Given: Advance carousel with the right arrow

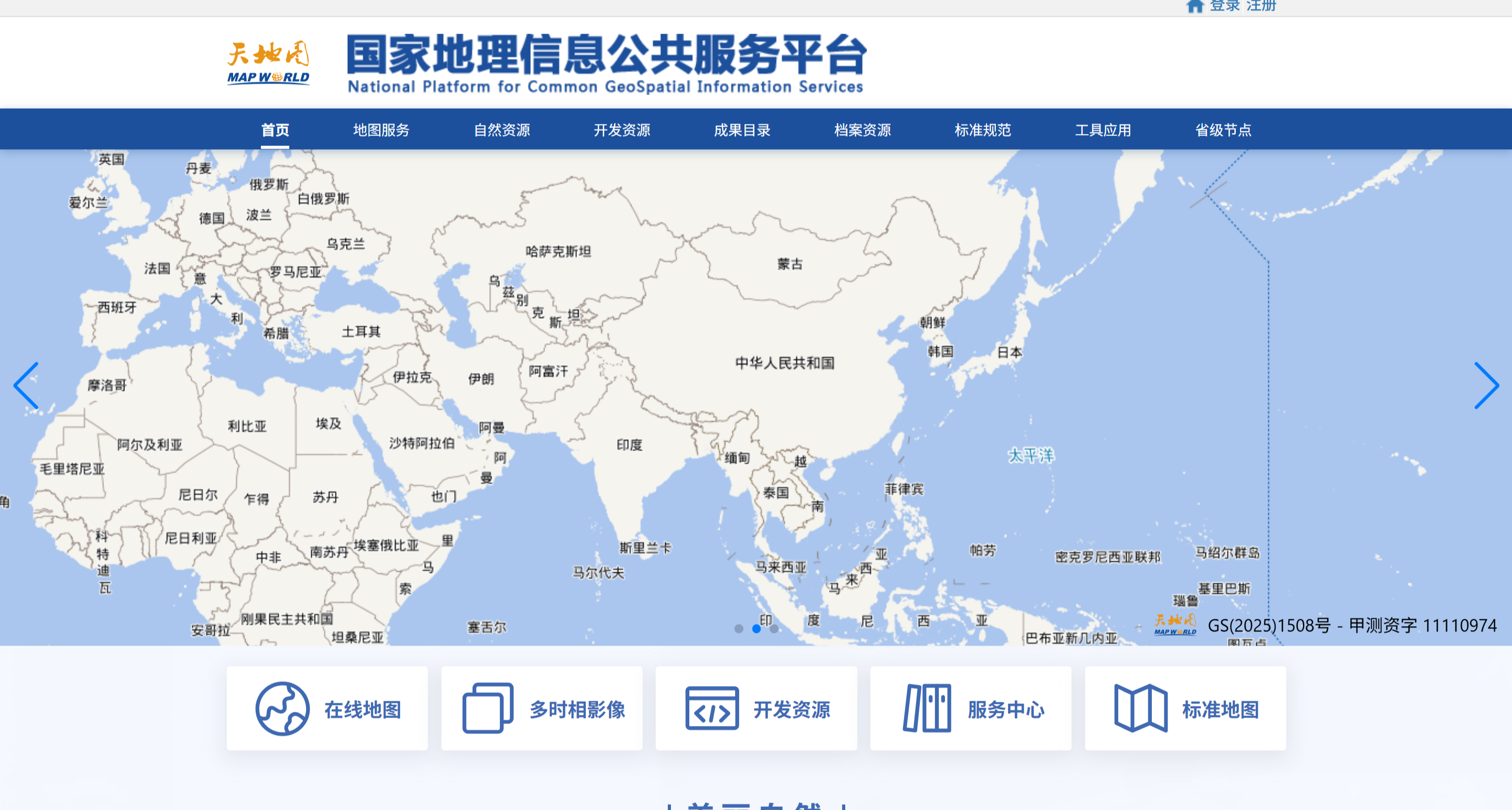Looking at the screenshot, I should 1488,386.
